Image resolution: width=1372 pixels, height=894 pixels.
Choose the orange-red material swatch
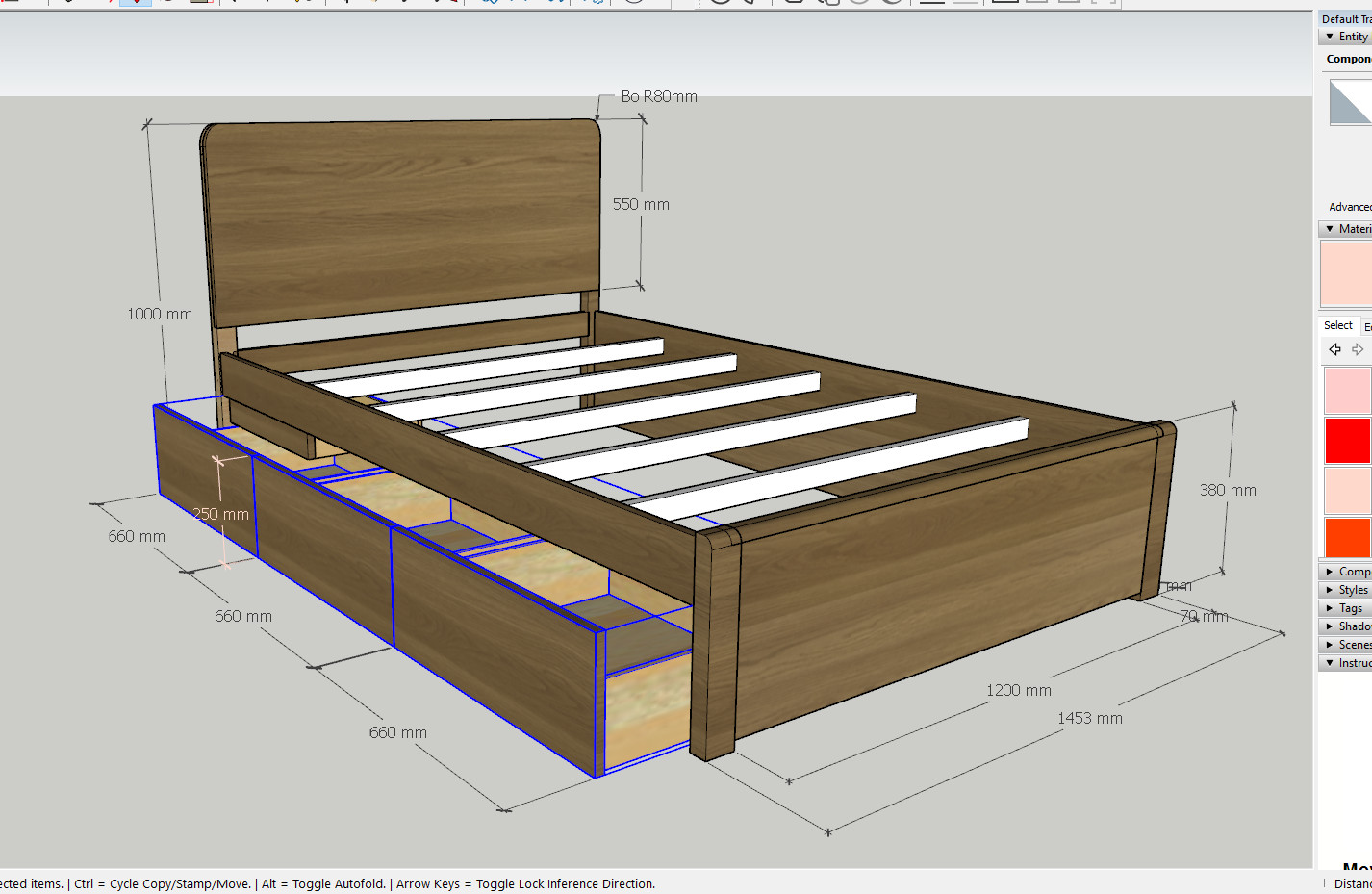click(x=1347, y=538)
